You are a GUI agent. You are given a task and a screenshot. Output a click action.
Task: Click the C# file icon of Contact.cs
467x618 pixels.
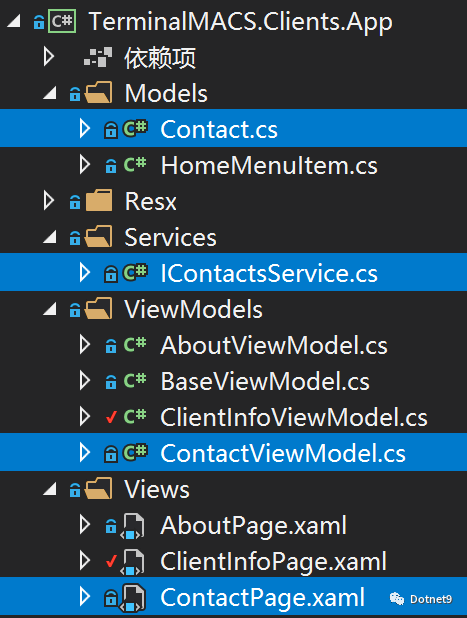point(135,128)
